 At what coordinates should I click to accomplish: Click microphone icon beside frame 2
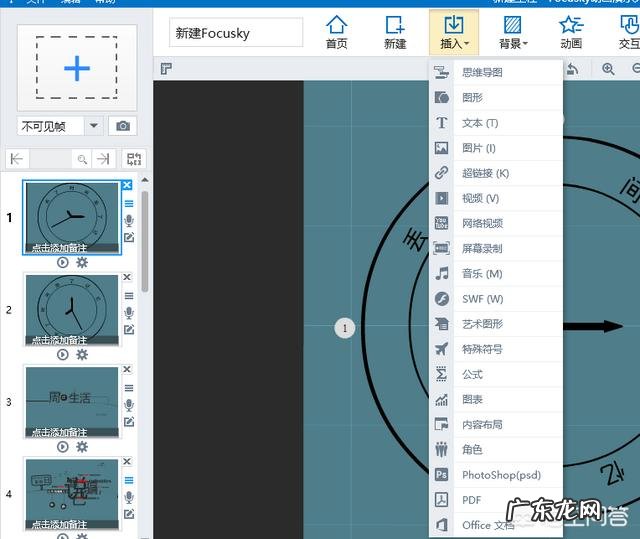[x=128, y=313]
